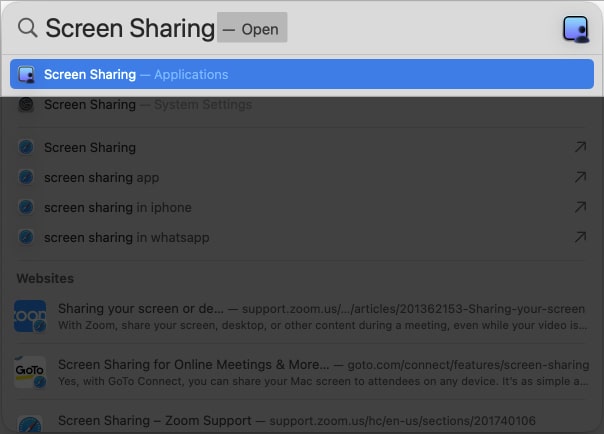Click the Safari compass icon beside Zoom Support
Screen dimensions: 604x434
pyautogui.click(x=30, y=425)
